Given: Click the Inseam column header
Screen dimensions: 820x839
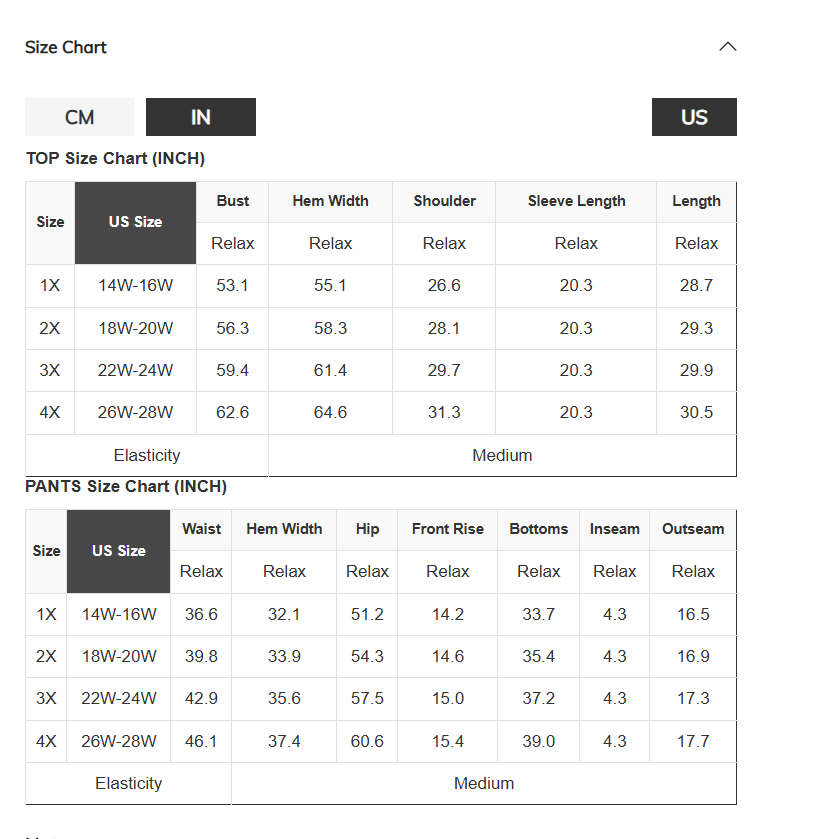Looking at the screenshot, I should click(614, 529).
